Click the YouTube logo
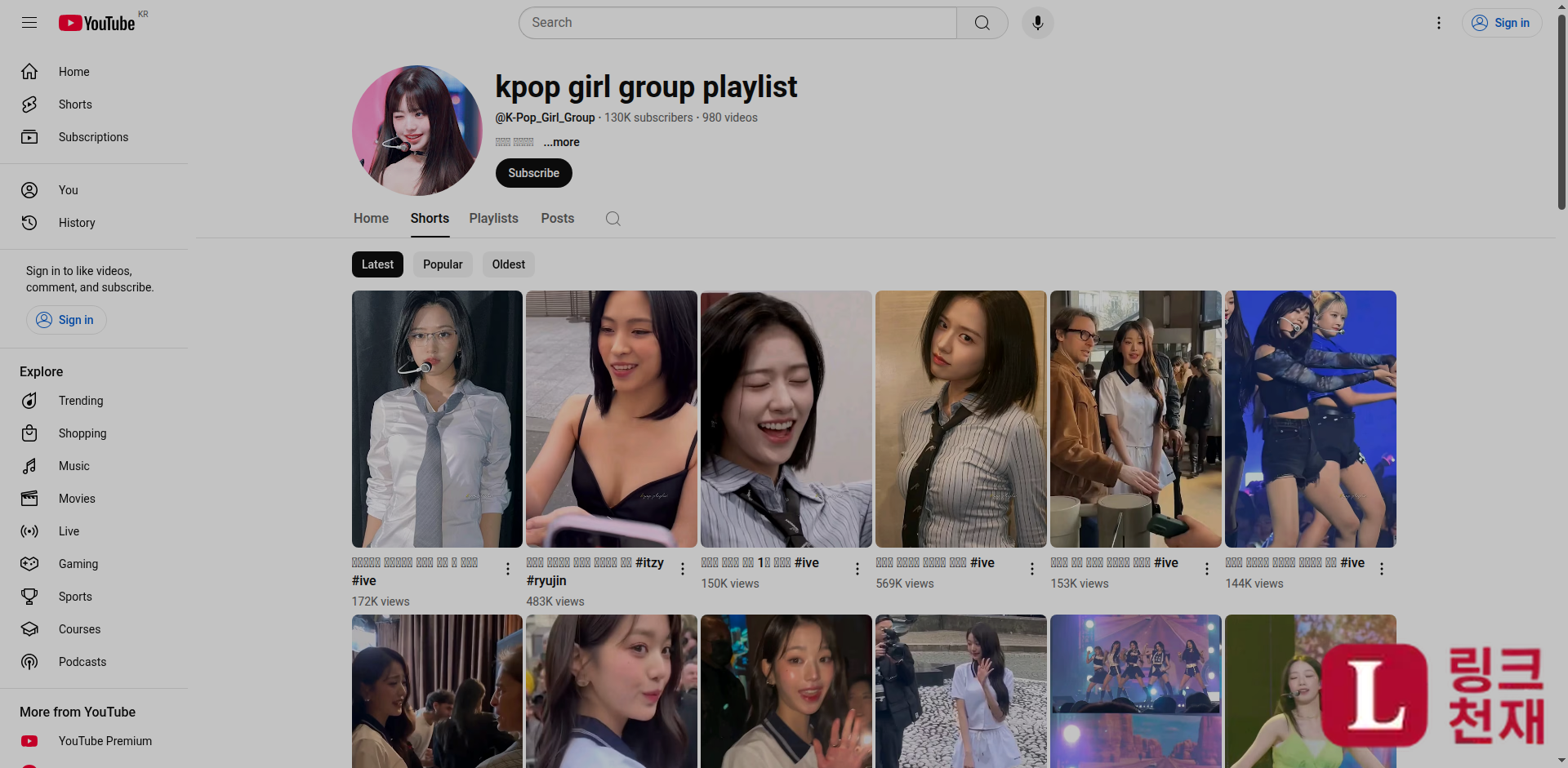 click(96, 23)
